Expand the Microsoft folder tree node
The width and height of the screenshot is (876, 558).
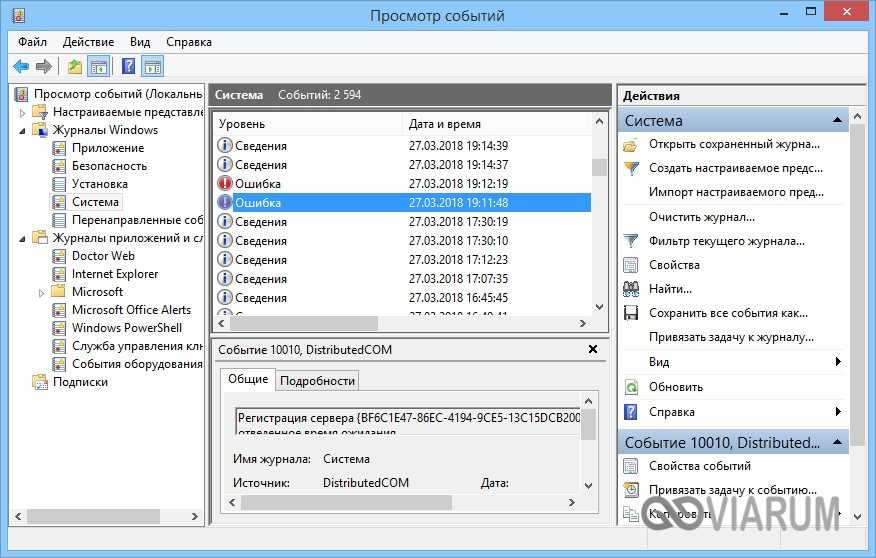[x=42, y=292]
